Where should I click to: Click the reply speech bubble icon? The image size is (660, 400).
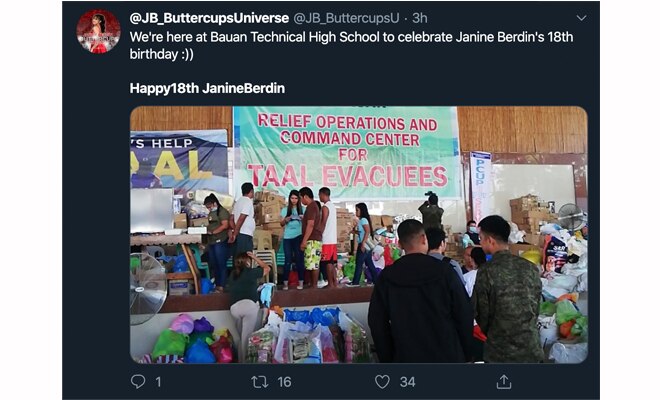click(x=138, y=381)
